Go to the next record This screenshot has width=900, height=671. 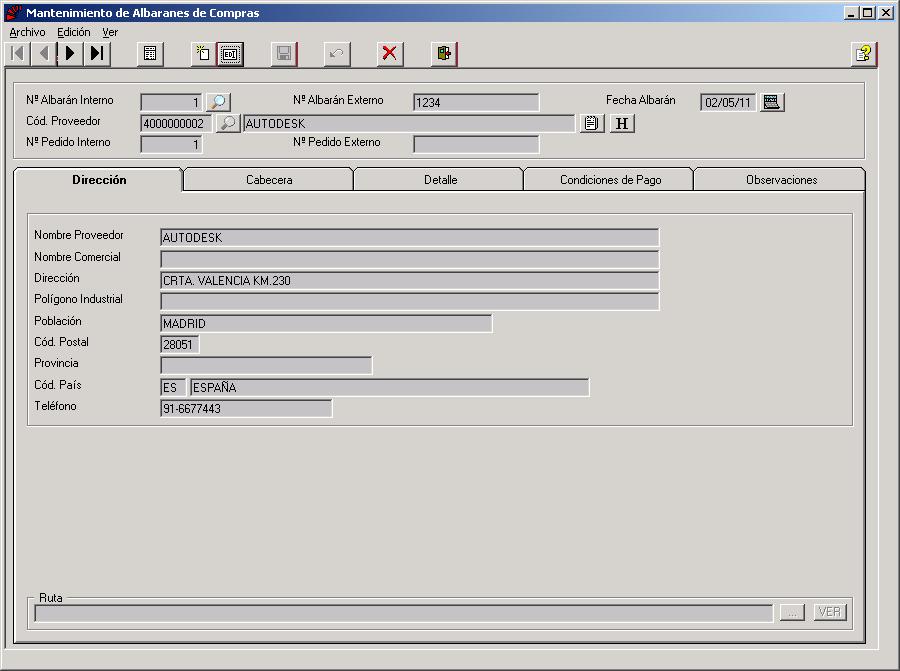(x=70, y=54)
